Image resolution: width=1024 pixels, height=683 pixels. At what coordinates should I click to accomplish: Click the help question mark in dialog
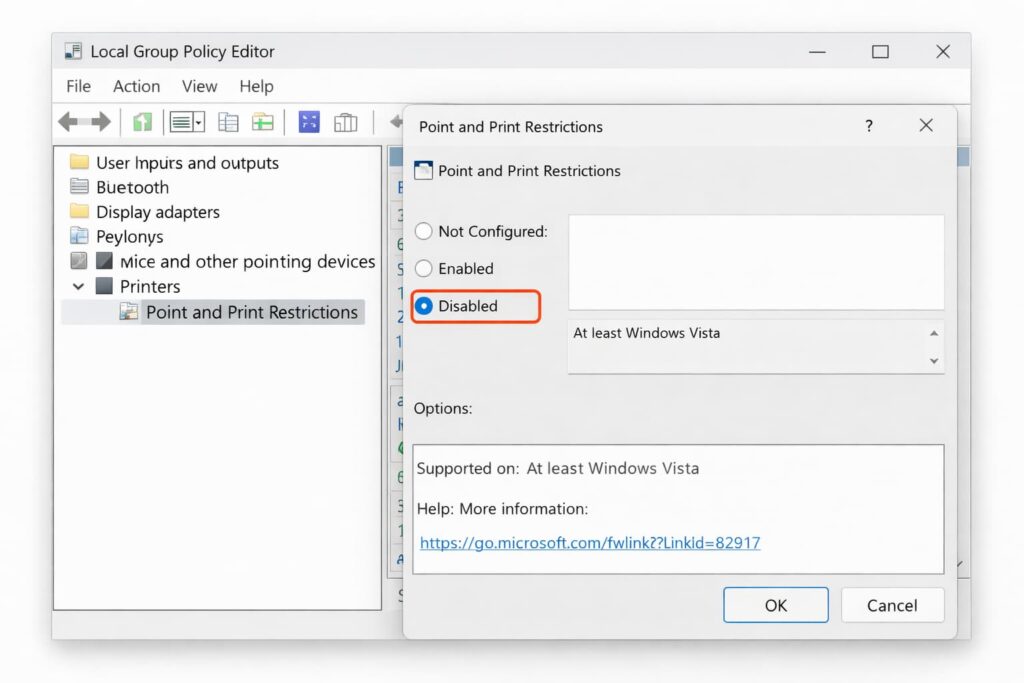point(868,126)
